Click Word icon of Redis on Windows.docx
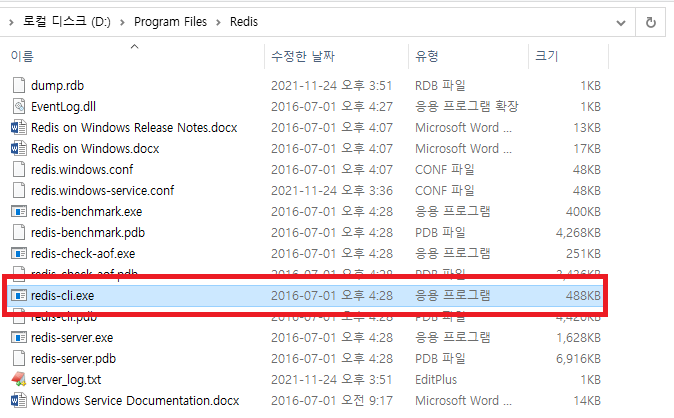 tap(18, 148)
